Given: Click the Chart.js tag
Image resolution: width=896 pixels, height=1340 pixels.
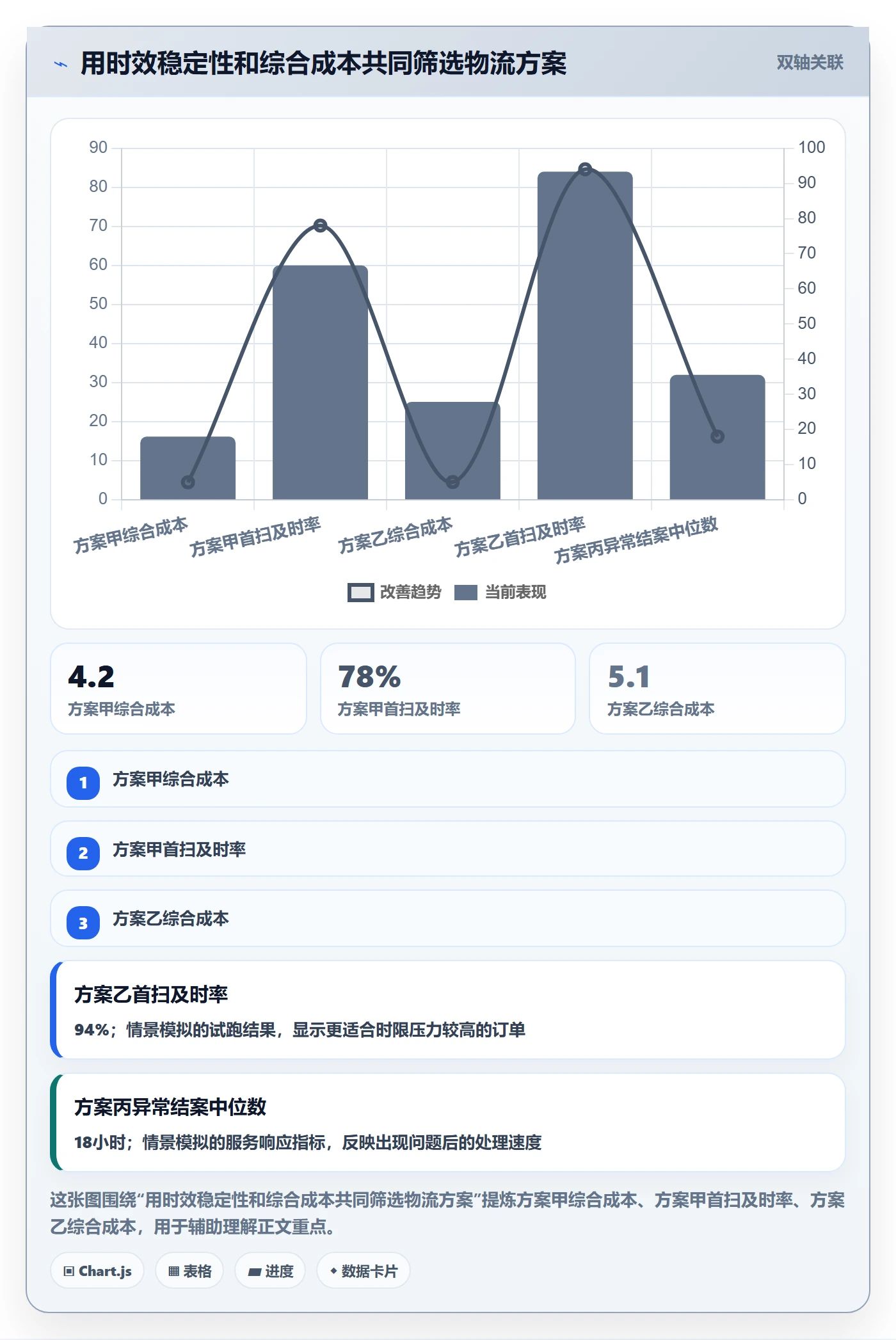Looking at the screenshot, I should 97,1271.
